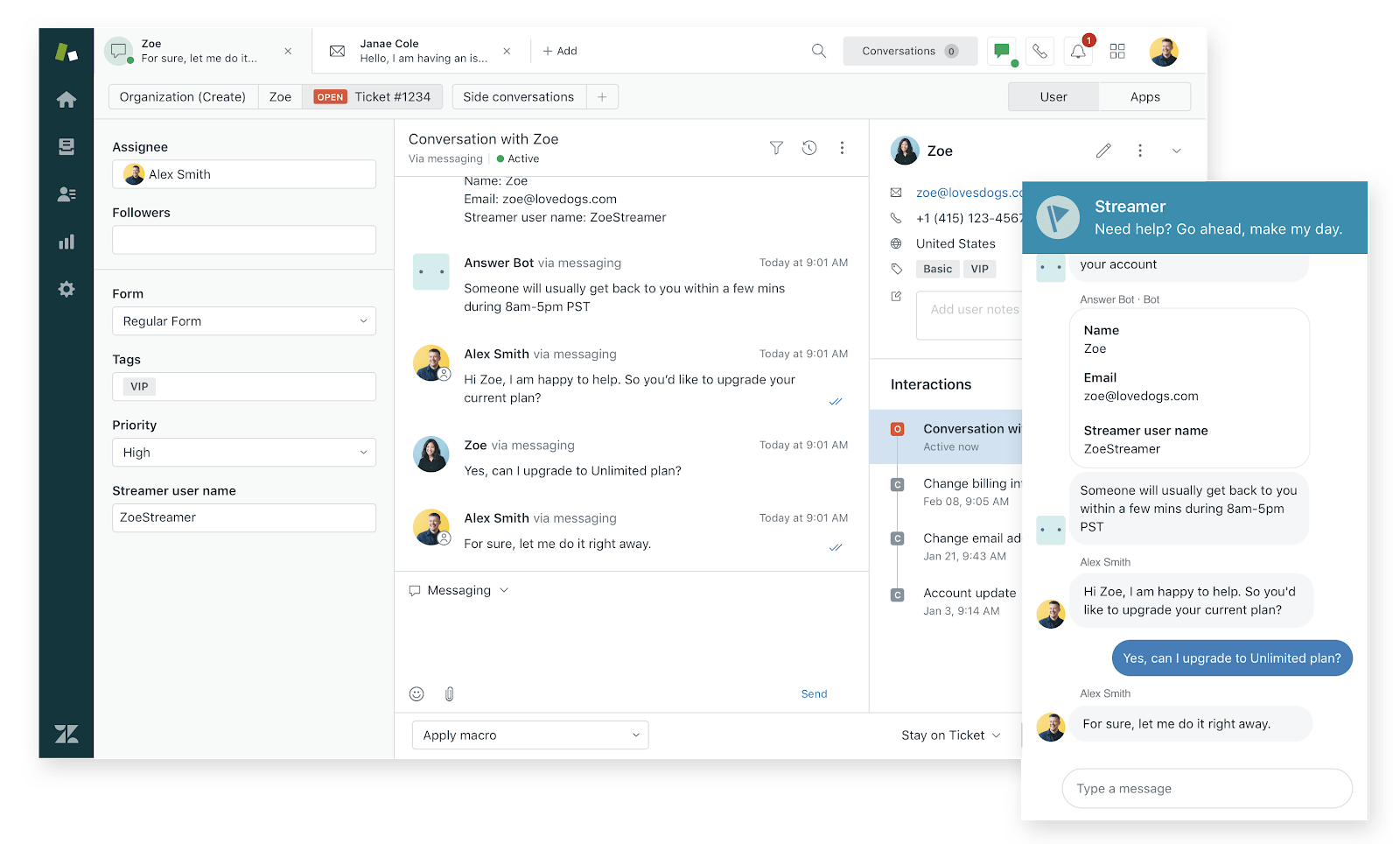Switch to the Apps tab
Viewport: 1400px width, 844px height.
coord(1144,96)
